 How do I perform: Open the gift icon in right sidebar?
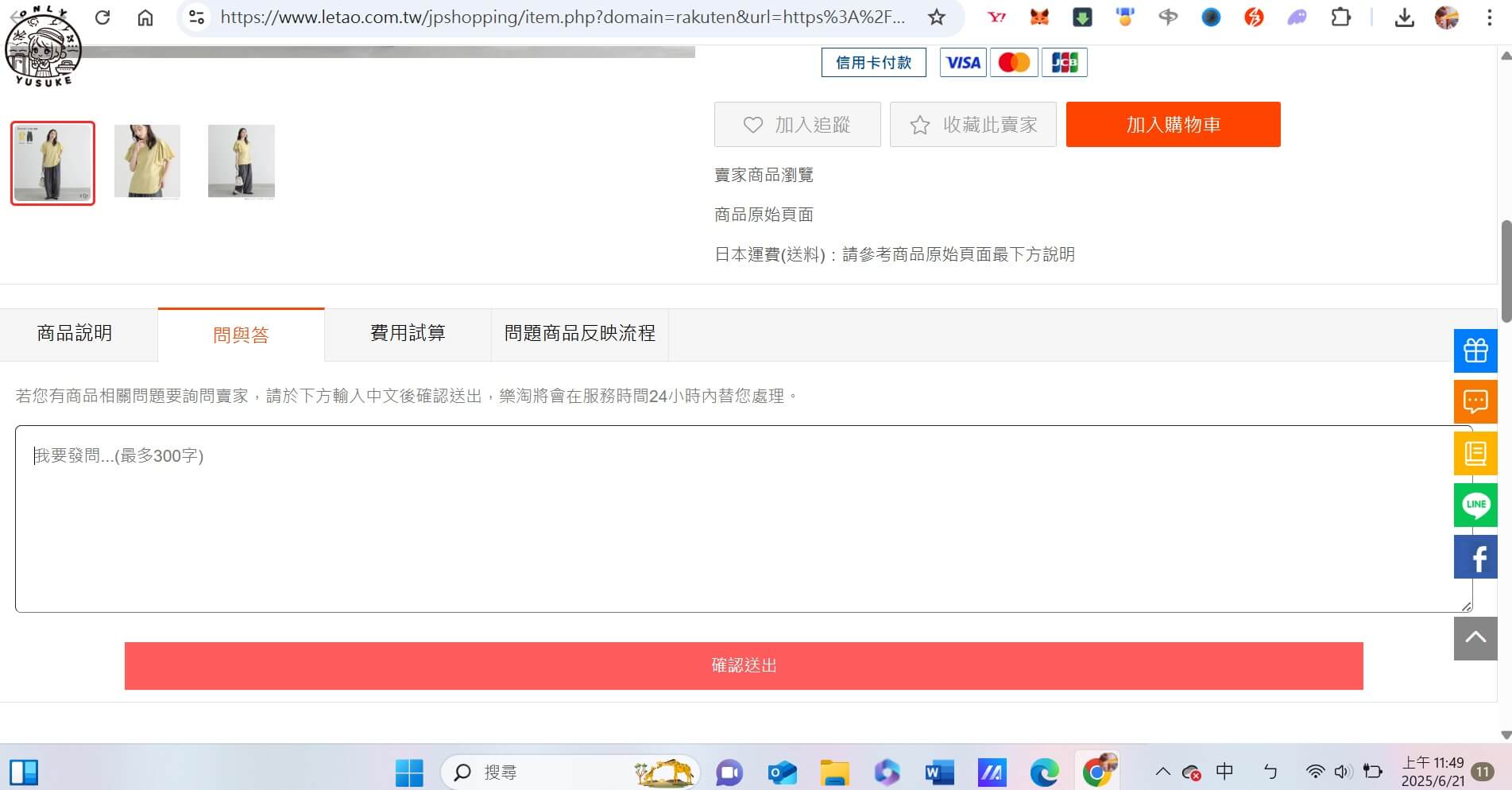pos(1475,350)
